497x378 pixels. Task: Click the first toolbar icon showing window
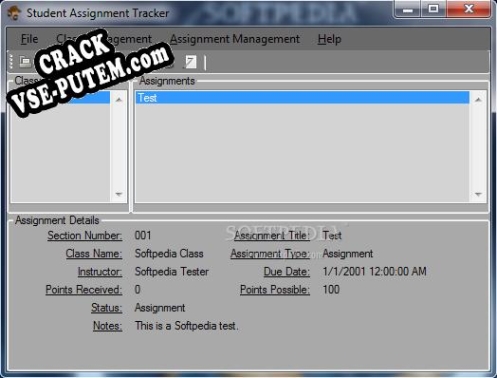tap(25, 61)
